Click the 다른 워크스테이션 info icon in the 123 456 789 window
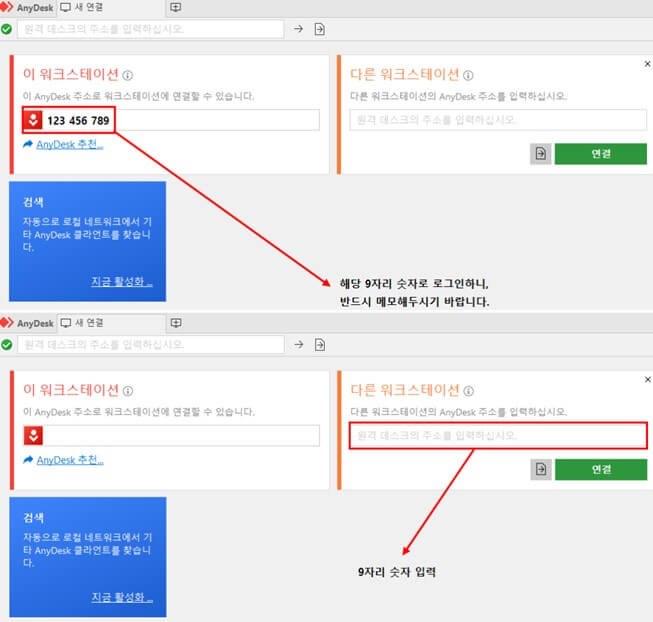The image size is (653, 622). (468, 75)
